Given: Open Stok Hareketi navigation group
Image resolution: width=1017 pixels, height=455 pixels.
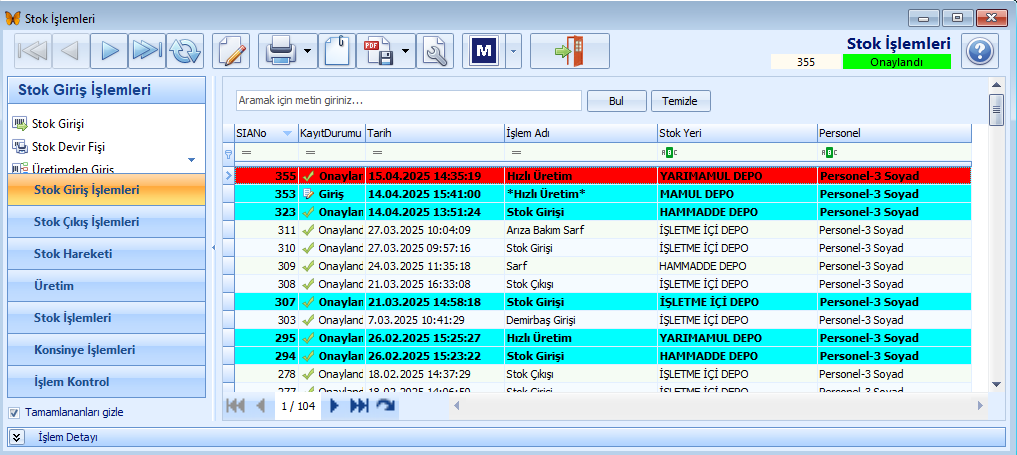Looking at the screenshot, I should click(x=107, y=254).
